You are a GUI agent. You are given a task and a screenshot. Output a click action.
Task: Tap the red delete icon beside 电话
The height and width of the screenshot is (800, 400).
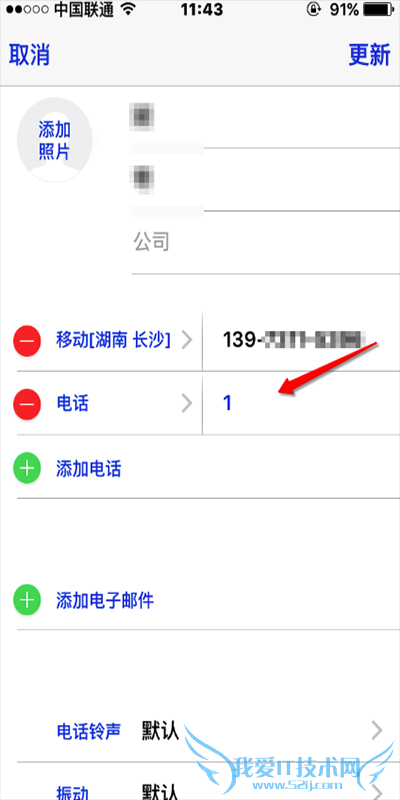(x=27, y=404)
